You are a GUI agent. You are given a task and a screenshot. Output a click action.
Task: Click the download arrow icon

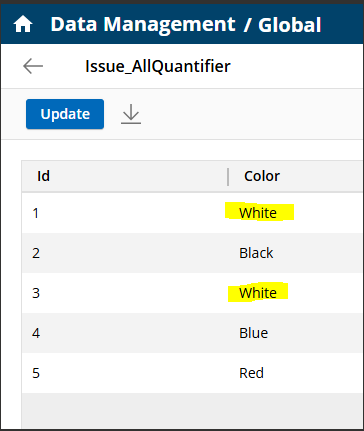tap(131, 114)
